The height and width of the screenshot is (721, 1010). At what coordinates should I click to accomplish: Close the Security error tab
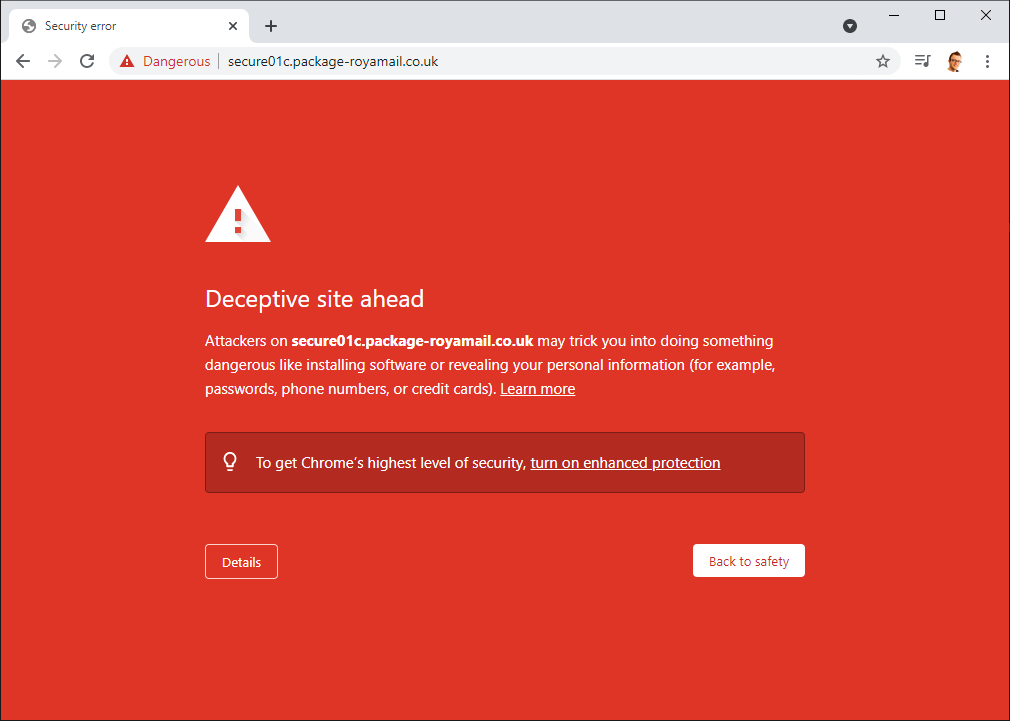tap(233, 26)
